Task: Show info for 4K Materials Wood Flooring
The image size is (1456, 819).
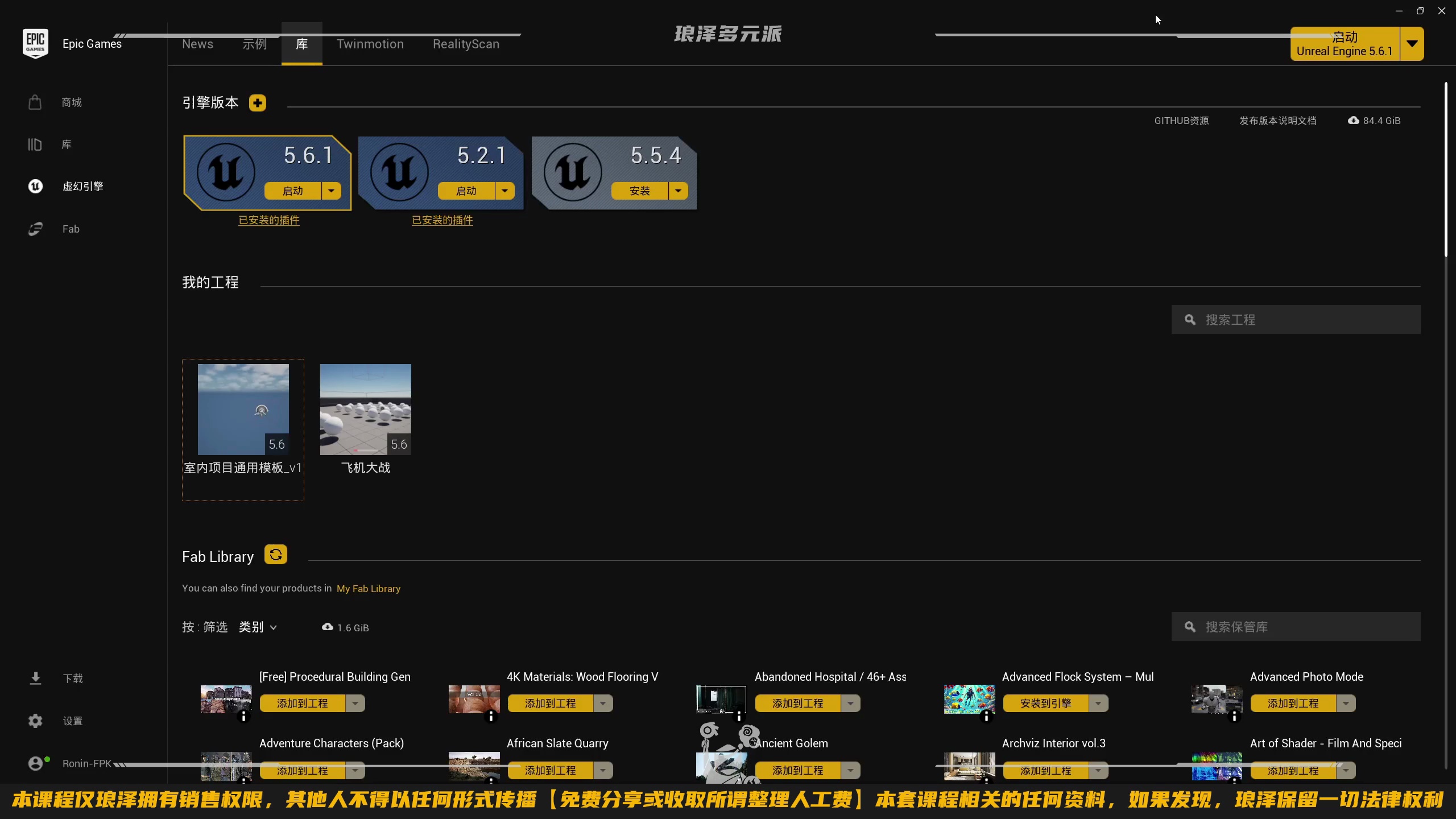Action: pyautogui.click(x=491, y=716)
